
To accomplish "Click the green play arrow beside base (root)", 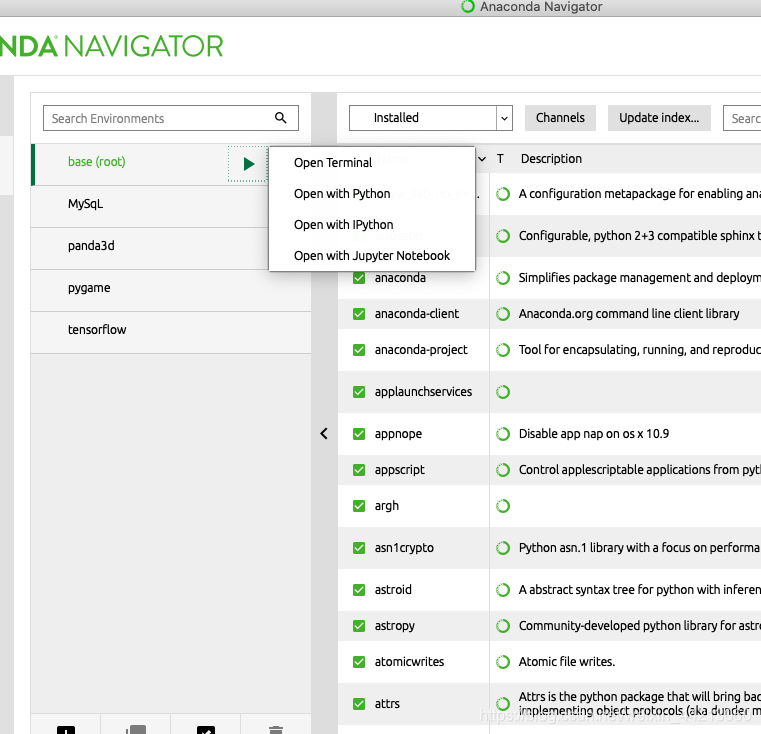I will pyautogui.click(x=248, y=164).
